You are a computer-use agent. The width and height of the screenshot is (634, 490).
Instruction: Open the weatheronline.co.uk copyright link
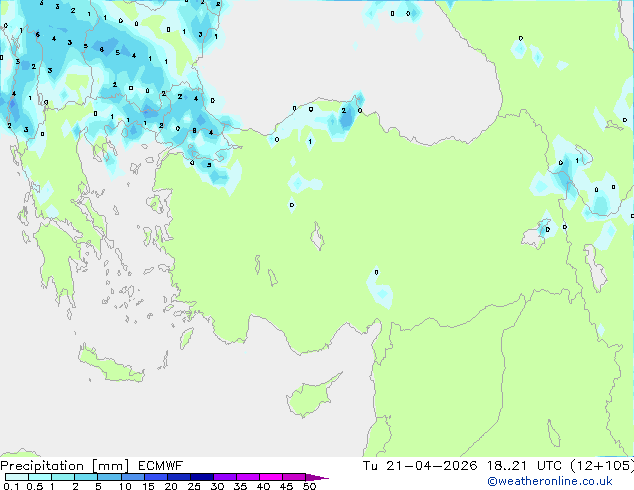pyautogui.click(x=549, y=481)
